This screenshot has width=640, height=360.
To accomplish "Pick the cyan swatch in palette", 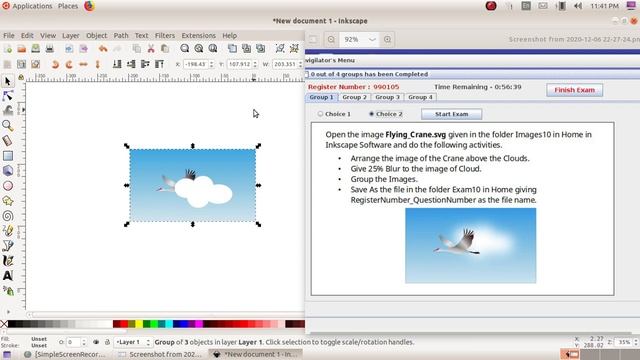I will 169,324.
